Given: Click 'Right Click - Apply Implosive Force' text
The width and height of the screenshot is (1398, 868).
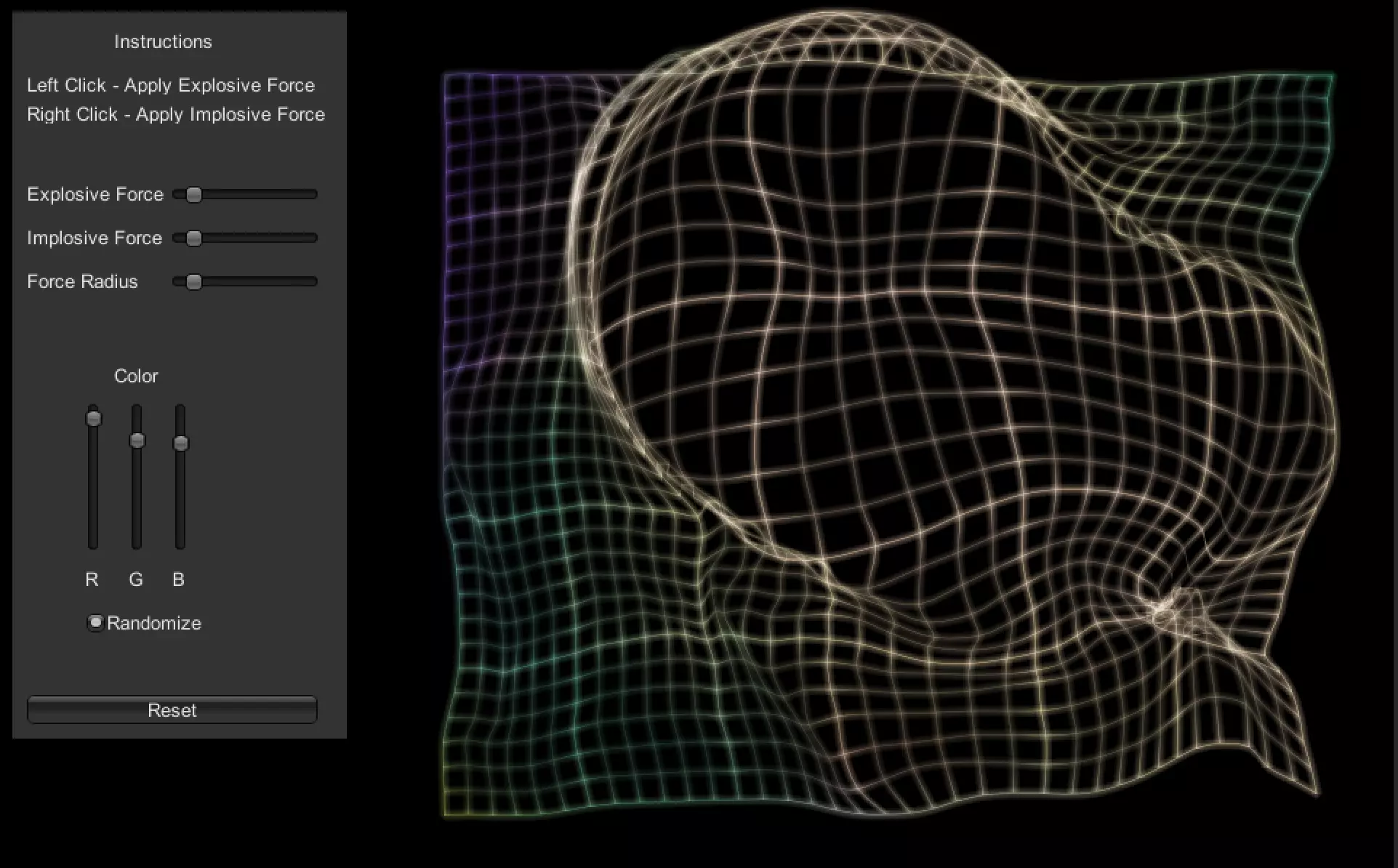Looking at the screenshot, I should click(x=176, y=114).
